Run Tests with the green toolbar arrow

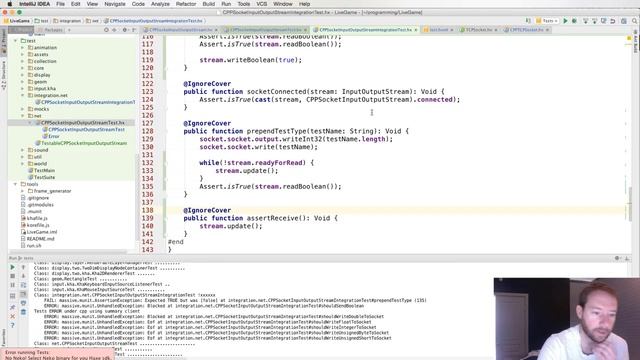click(x=565, y=21)
